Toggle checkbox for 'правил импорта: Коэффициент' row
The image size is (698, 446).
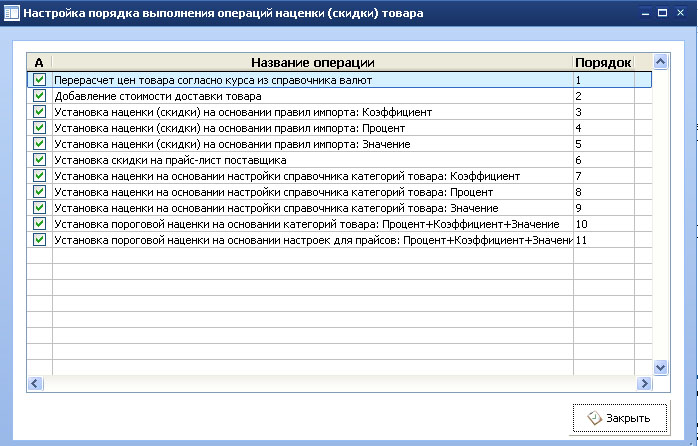pos(39,112)
